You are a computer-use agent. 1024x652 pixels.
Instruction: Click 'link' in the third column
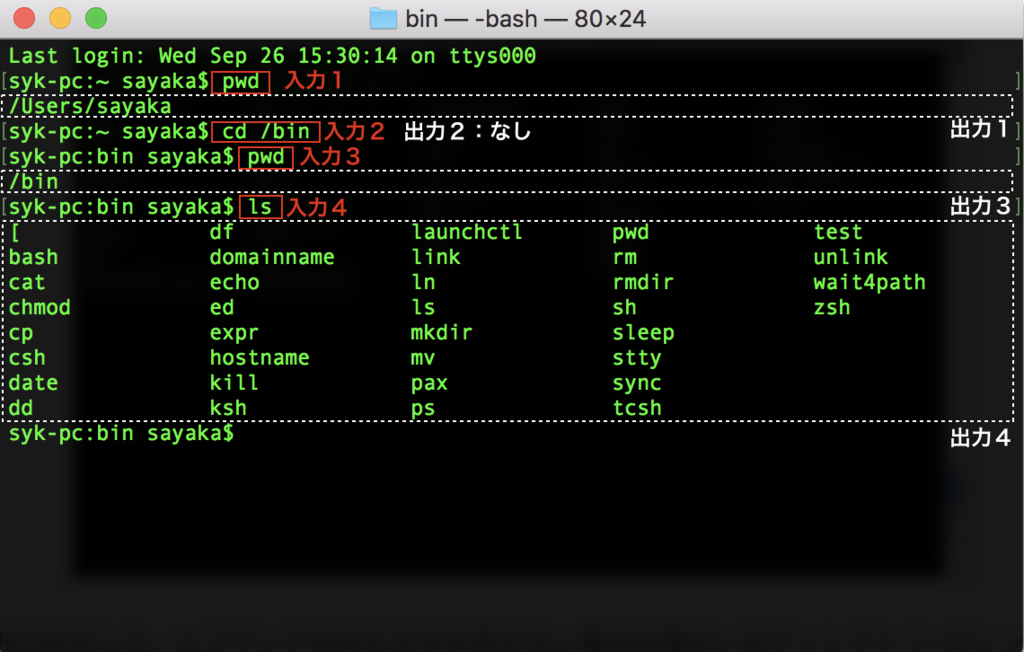(x=436, y=257)
